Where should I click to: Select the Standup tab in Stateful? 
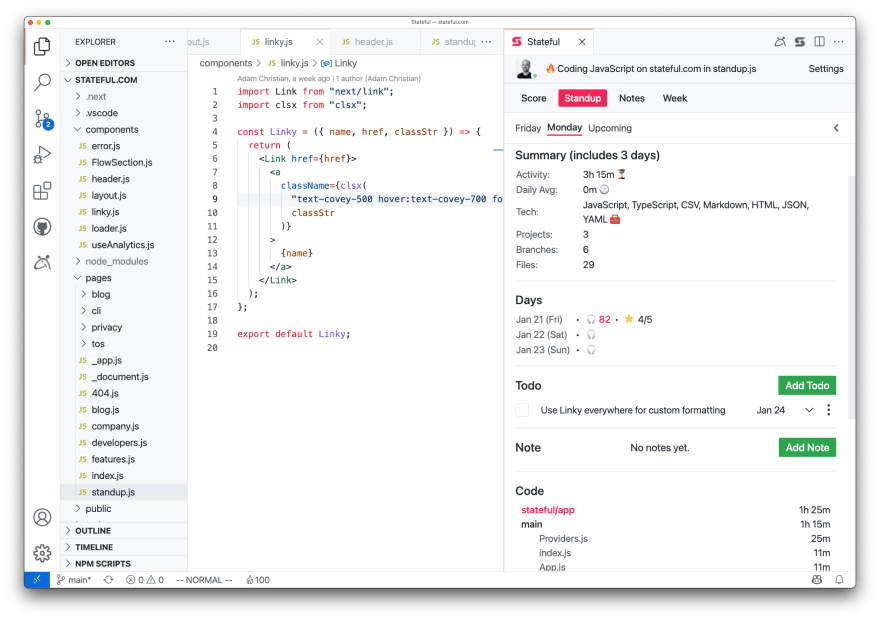pos(582,98)
